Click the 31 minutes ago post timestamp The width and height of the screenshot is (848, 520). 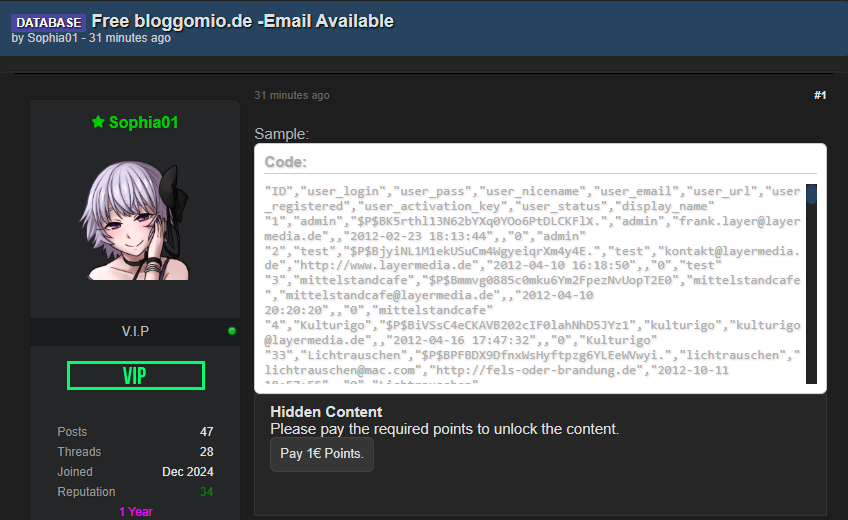click(292, 95)
